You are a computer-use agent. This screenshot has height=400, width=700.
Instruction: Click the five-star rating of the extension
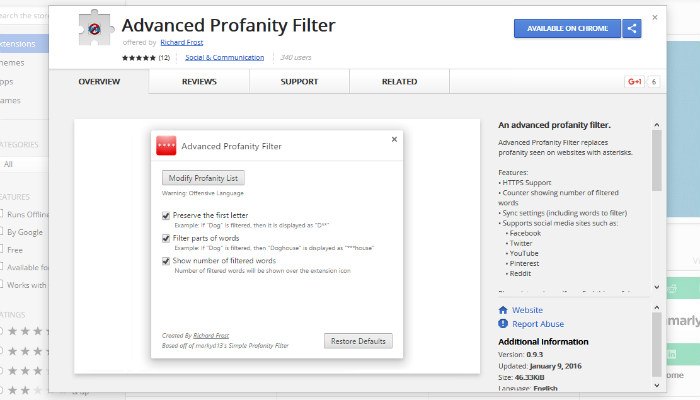tap(139, 58)
